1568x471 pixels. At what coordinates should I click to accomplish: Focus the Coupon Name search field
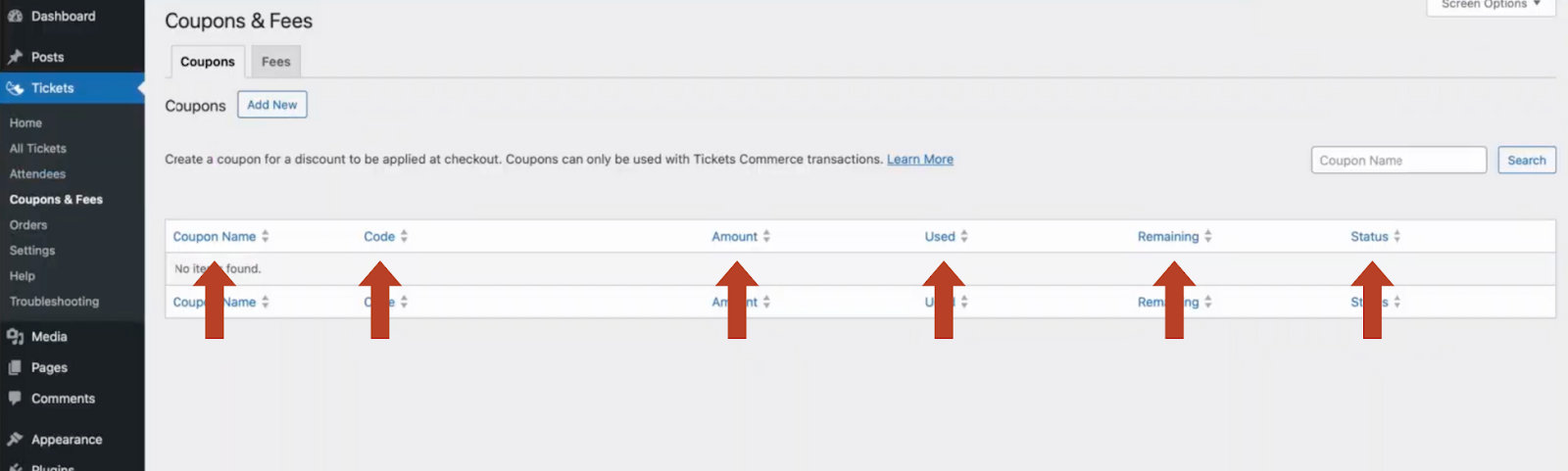1398,161
